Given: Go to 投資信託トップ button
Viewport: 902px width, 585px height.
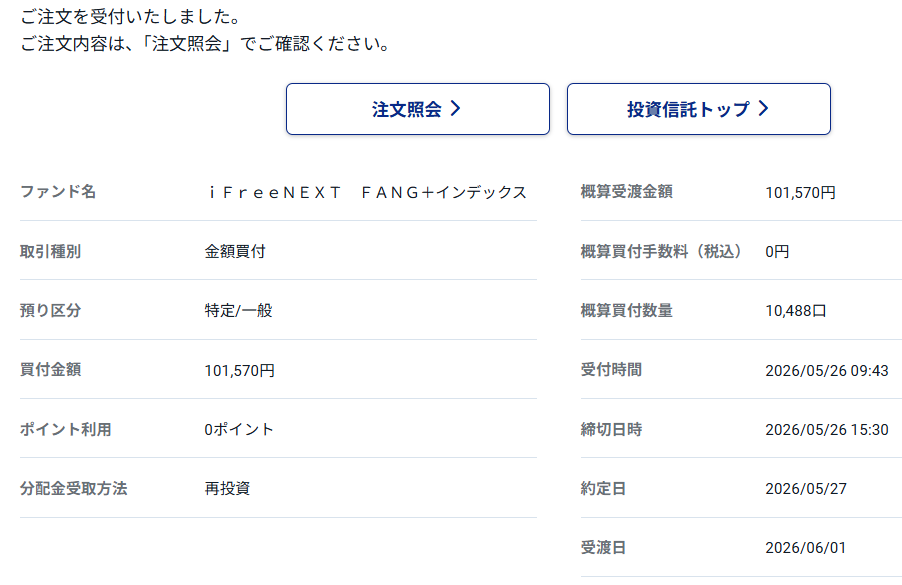Looking at the screenshot, I should (x=698, y=109).
